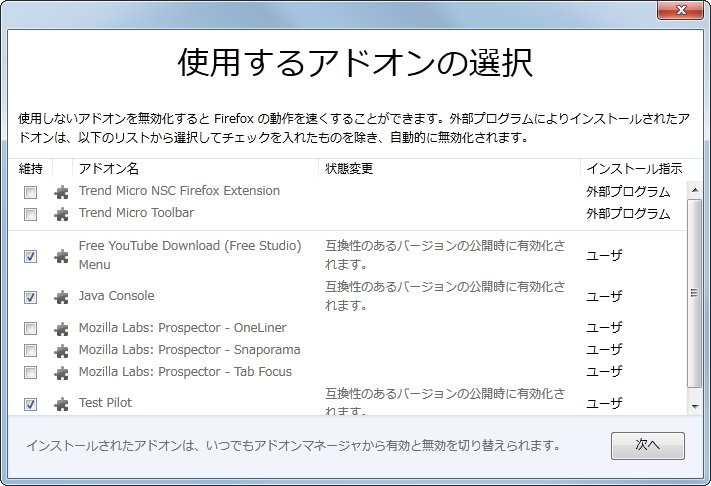Check the Trend Micro NSC Firefox Extension checkbox
711x486 pixels.
point(30,192)
